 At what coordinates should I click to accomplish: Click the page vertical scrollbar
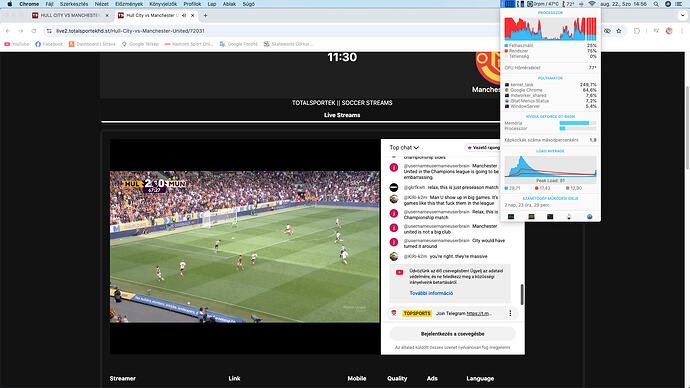(x=687, y=128)
